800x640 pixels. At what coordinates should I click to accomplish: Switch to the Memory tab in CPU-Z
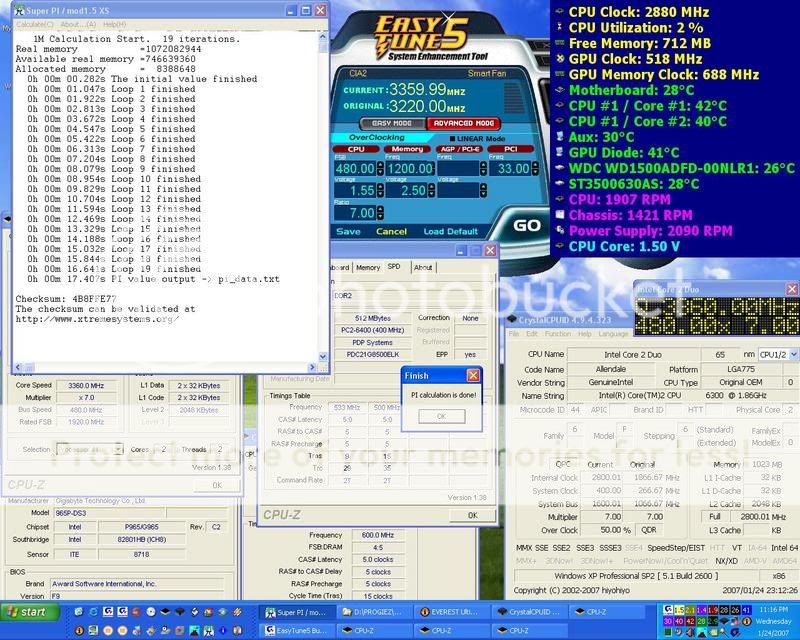pos(368,267)
